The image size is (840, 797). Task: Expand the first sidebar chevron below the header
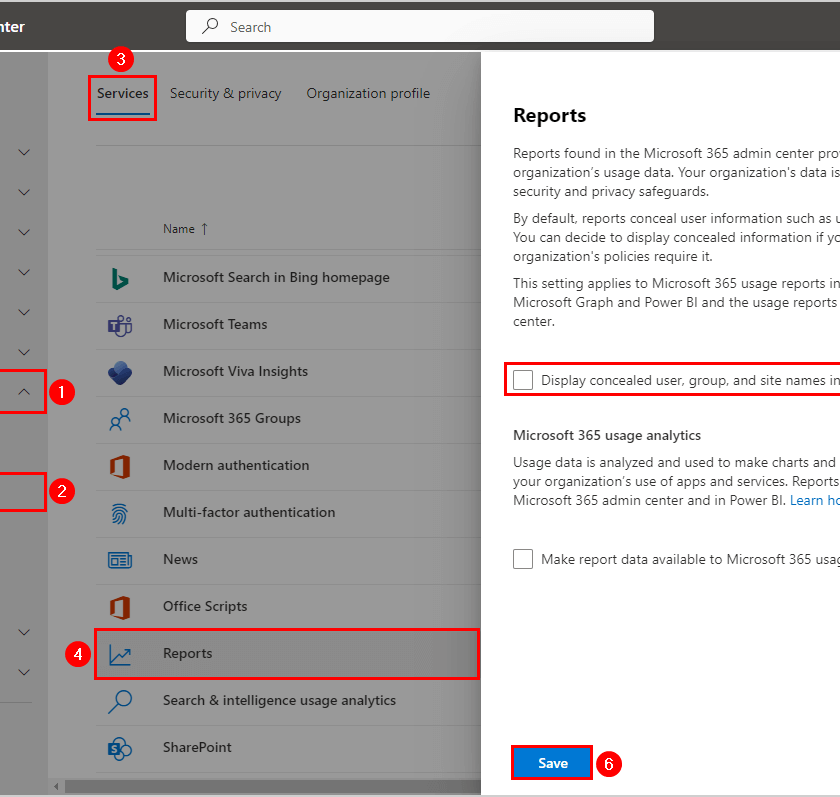click(24, 153)
